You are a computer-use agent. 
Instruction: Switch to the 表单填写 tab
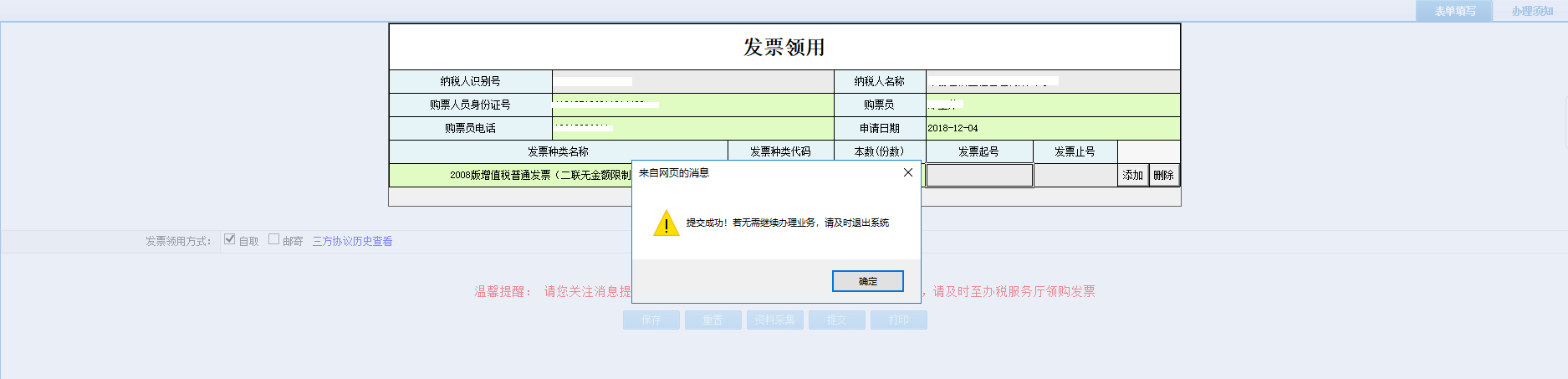[1454, 11]
